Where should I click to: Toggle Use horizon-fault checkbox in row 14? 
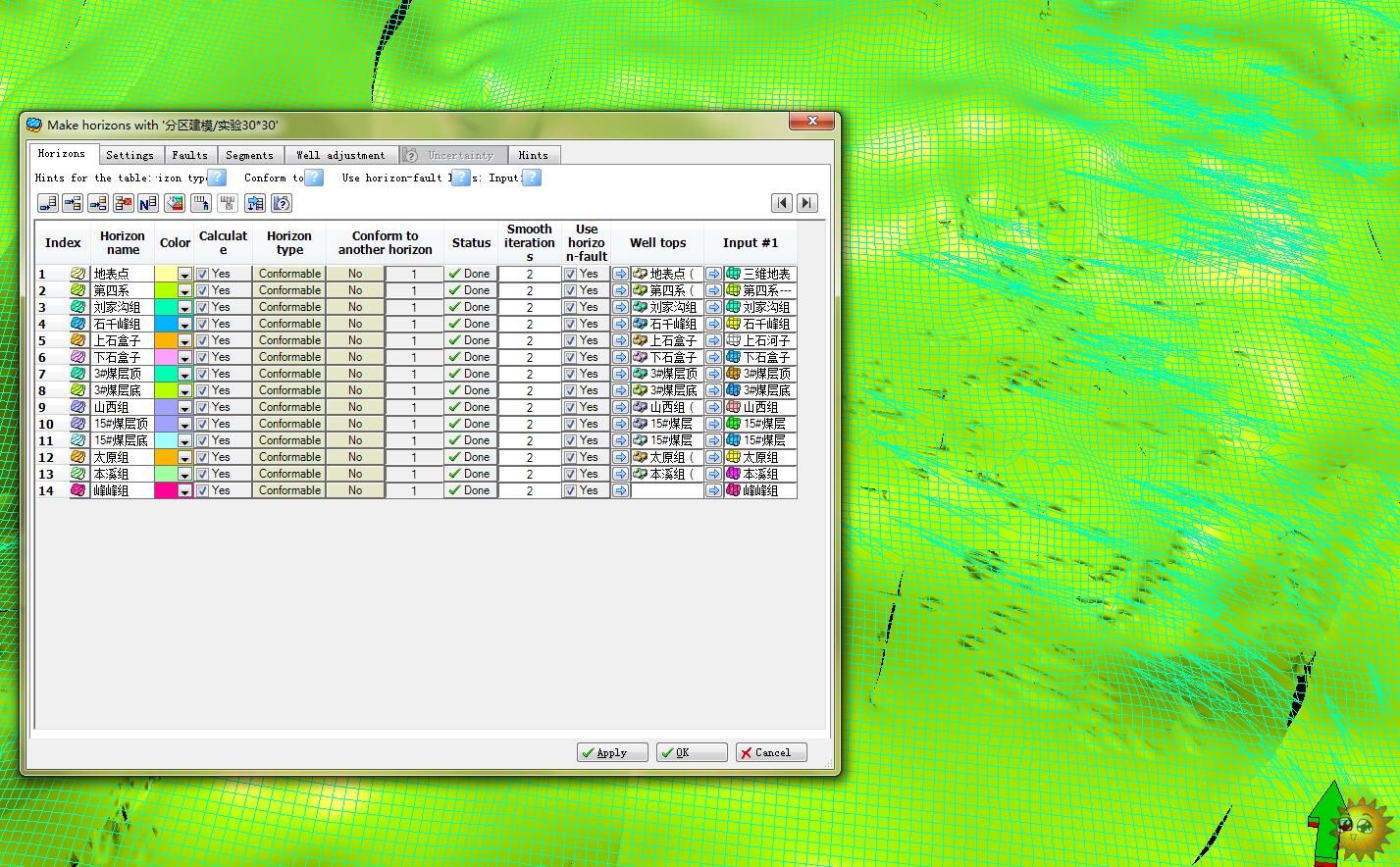[570, 490]
